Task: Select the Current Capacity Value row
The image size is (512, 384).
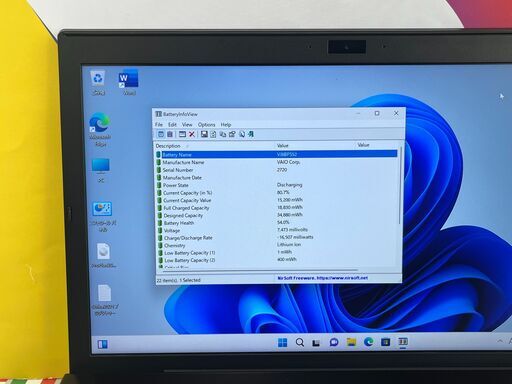Action: (277, 200)
